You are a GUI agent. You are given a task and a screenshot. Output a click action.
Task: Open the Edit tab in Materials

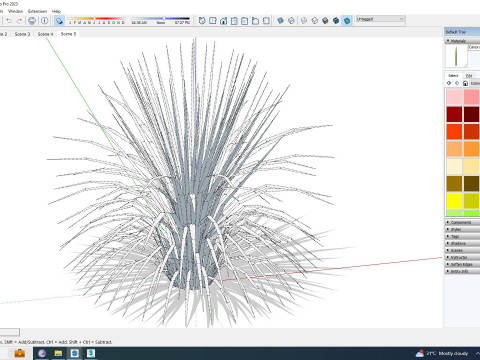(x=469, y=76)
